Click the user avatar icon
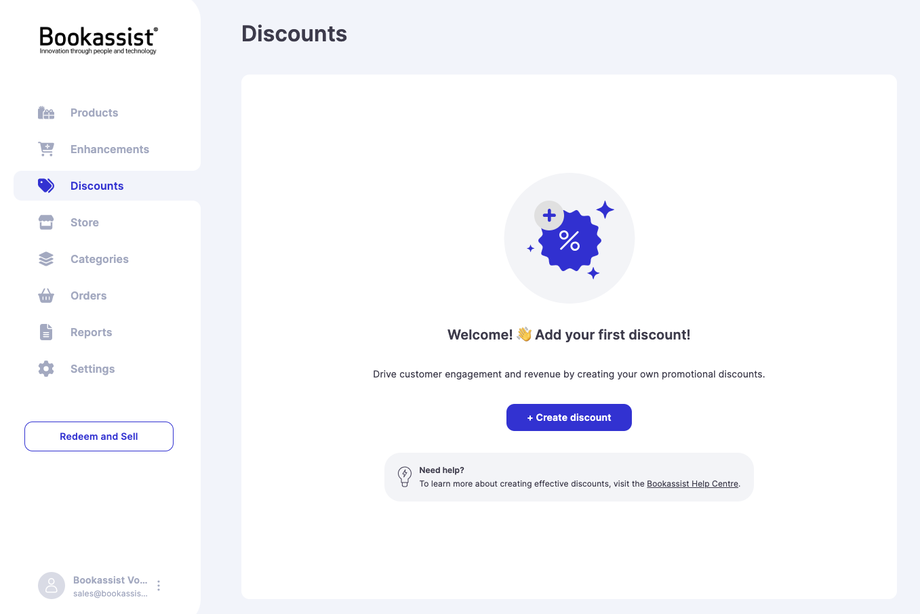 [51, 586]
